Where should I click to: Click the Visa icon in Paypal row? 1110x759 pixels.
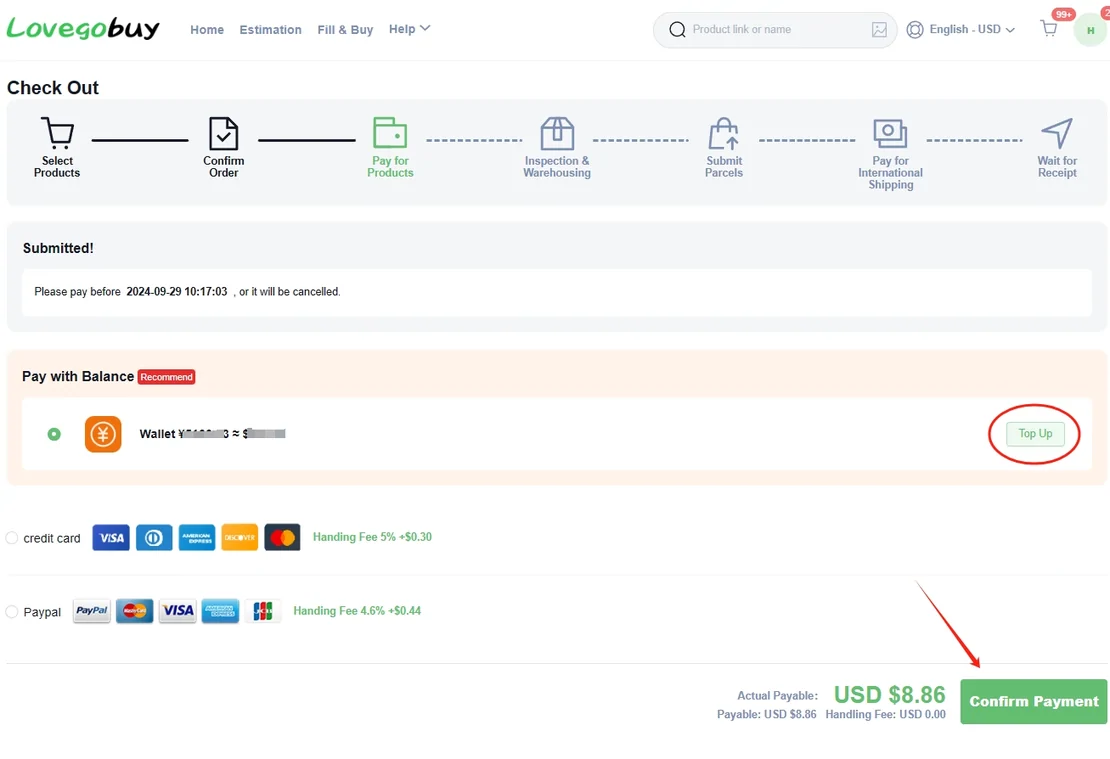[x=178, y=610]
